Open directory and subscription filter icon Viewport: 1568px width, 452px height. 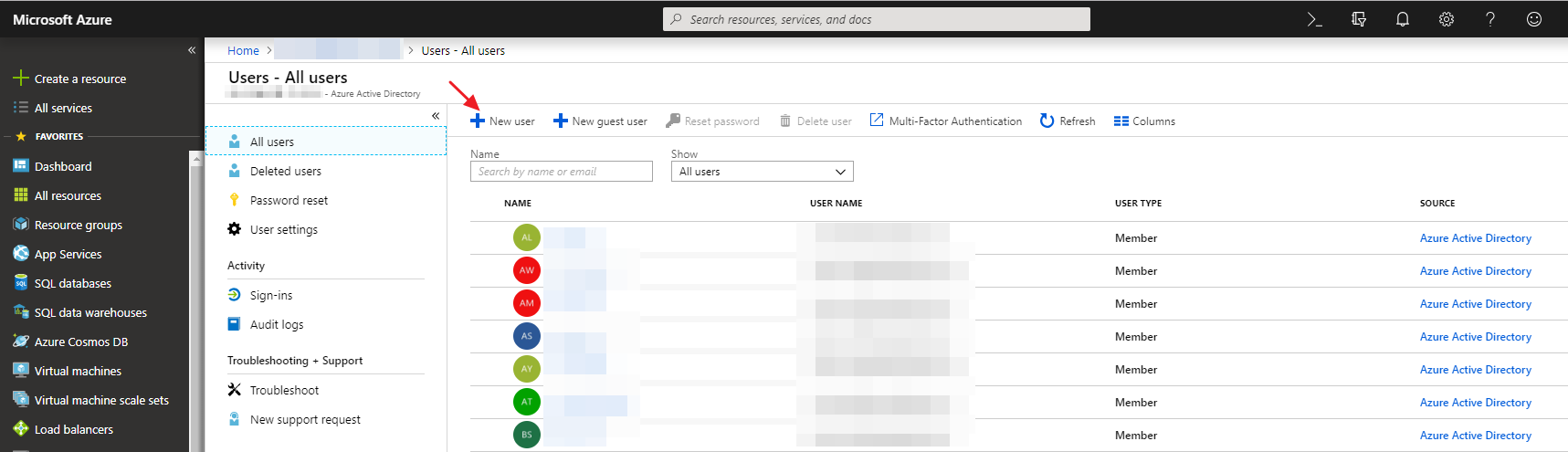(1358, 19)
